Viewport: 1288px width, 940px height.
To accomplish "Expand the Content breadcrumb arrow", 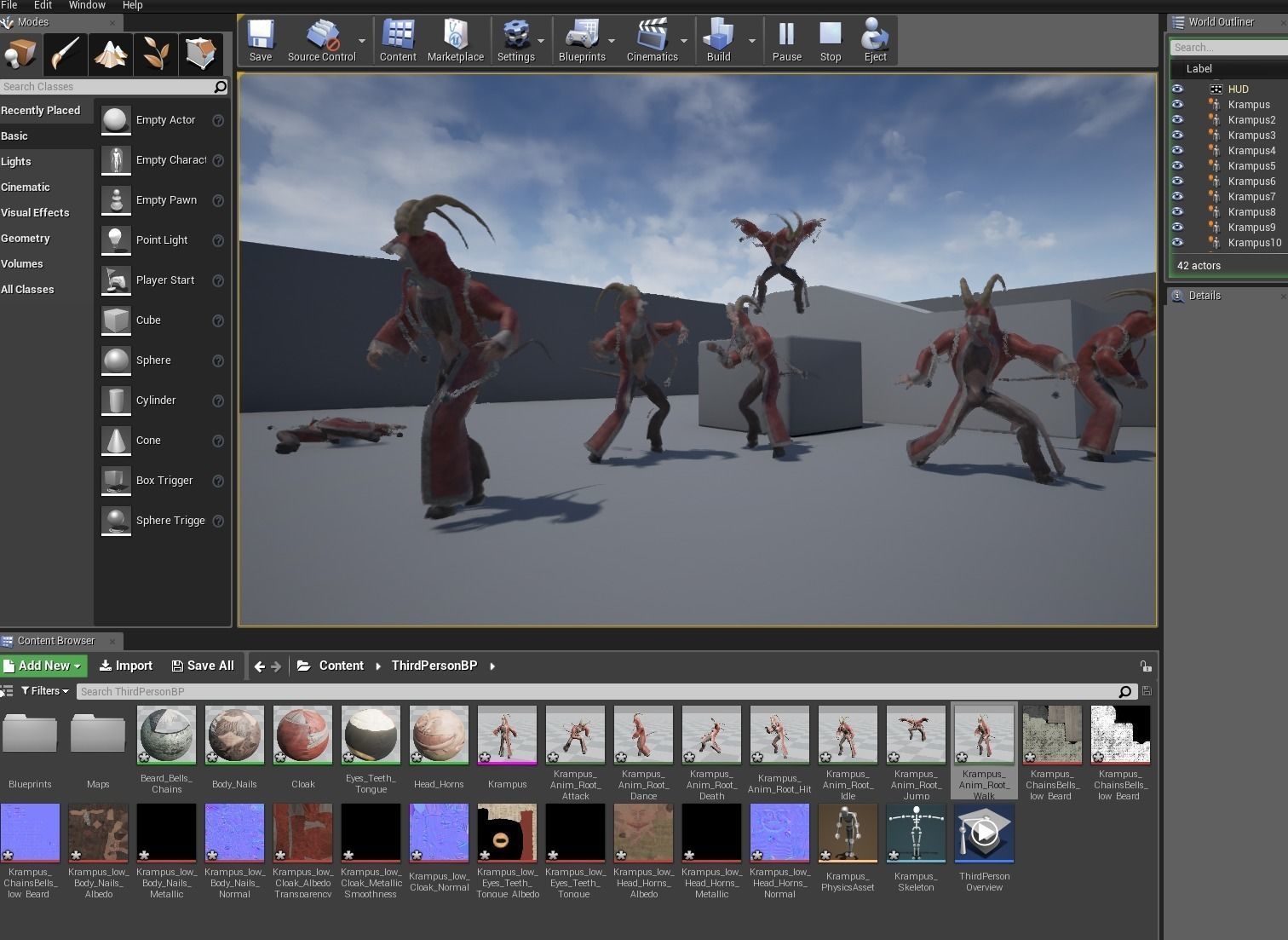I will (x=378, y=666).
